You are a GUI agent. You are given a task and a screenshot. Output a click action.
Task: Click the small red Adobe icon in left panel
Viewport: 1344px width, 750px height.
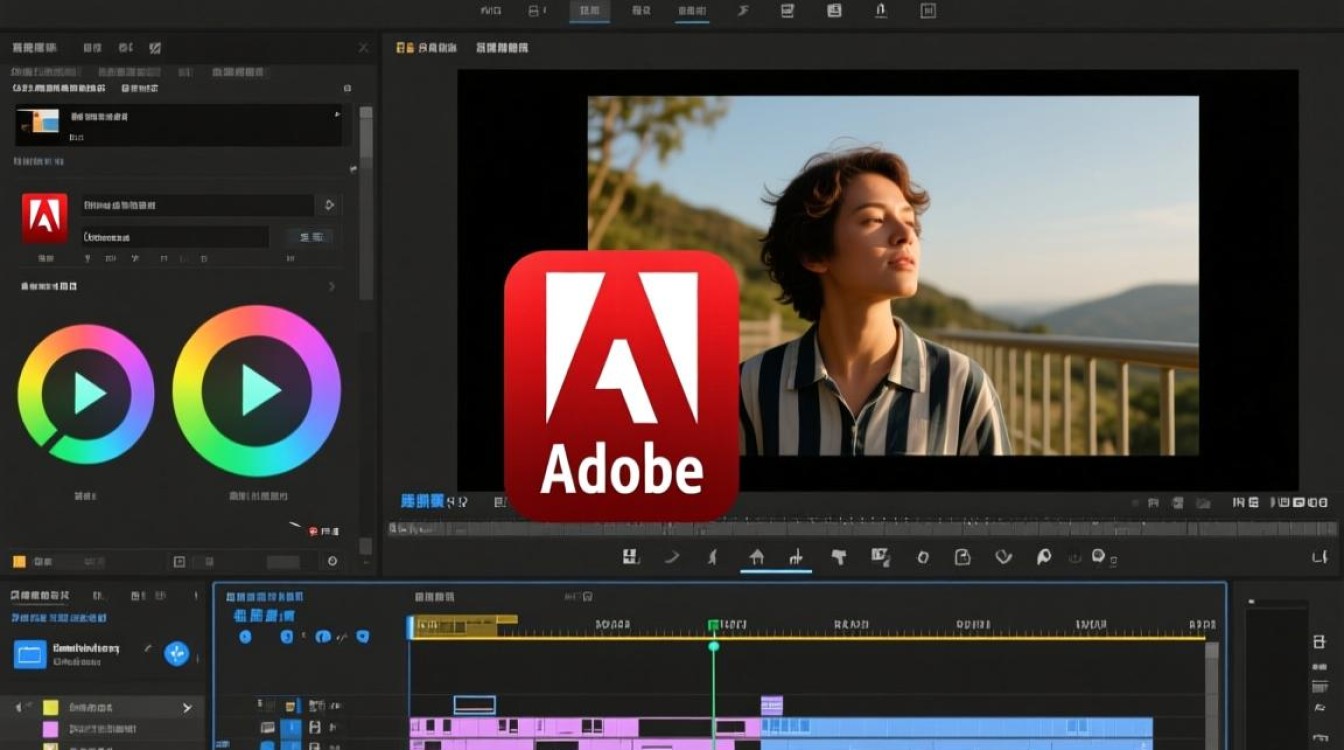point(45,219)
